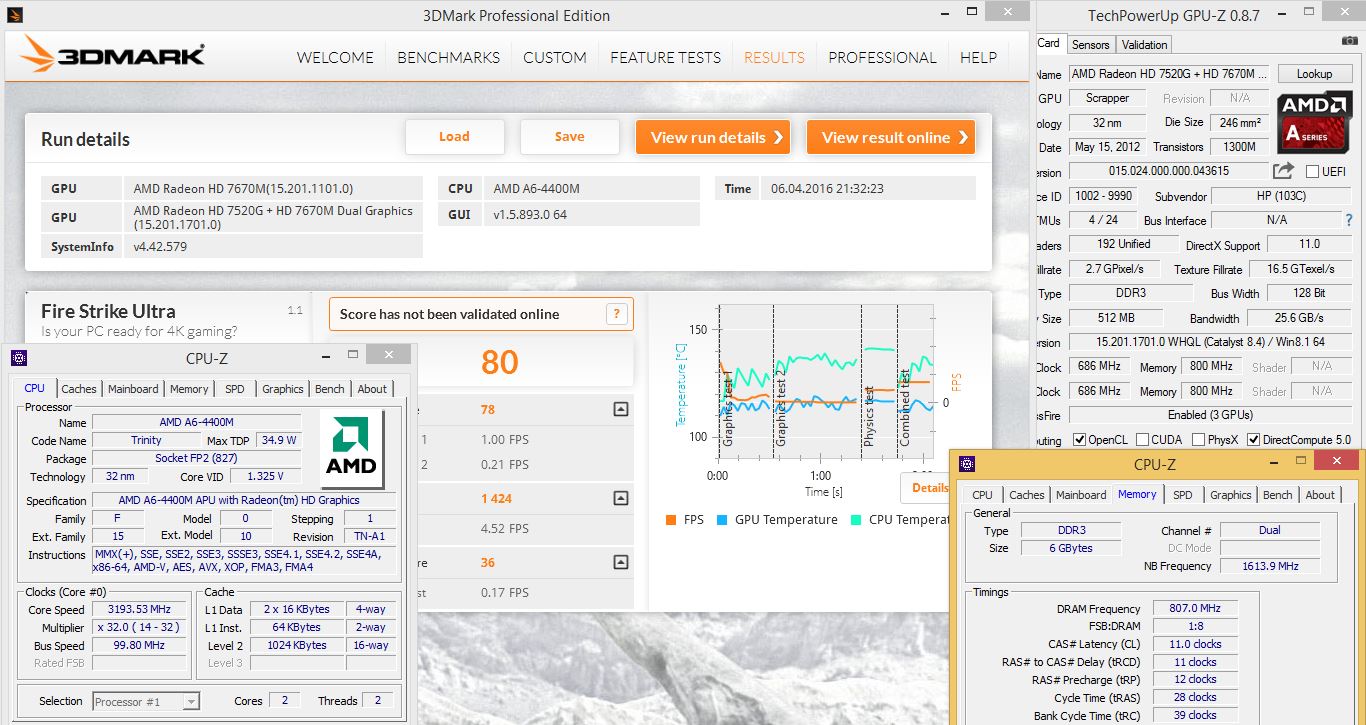Switch to the Sensors tab in GPU-Z
The width and height of the screenshot is (1366, 725).
(1091, 45)
